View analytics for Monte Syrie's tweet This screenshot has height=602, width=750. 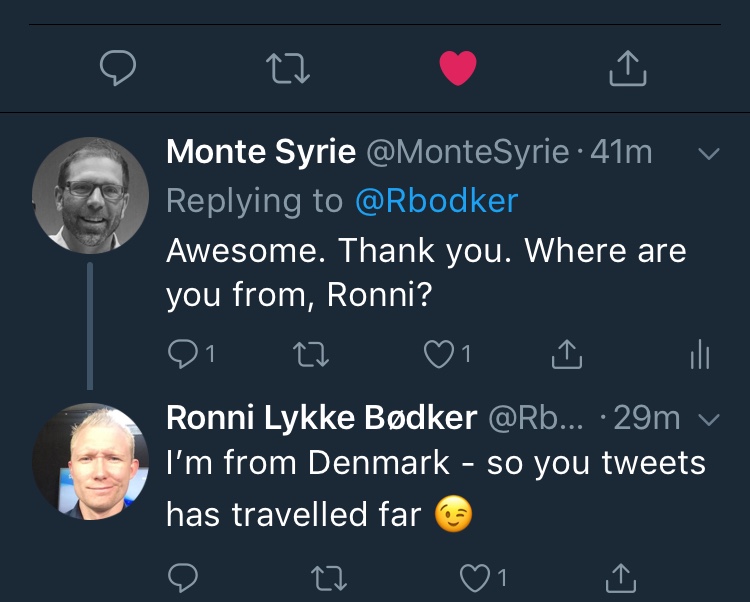[x=700, y=352]
